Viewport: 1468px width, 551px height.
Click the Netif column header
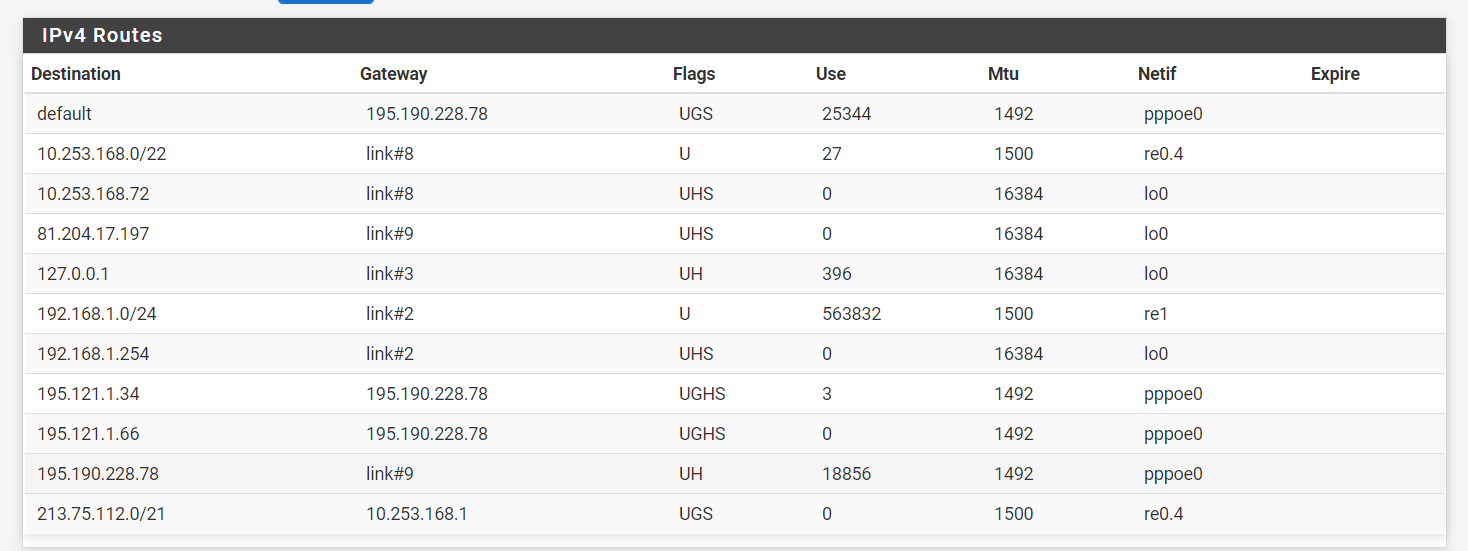coord(1157,74)
